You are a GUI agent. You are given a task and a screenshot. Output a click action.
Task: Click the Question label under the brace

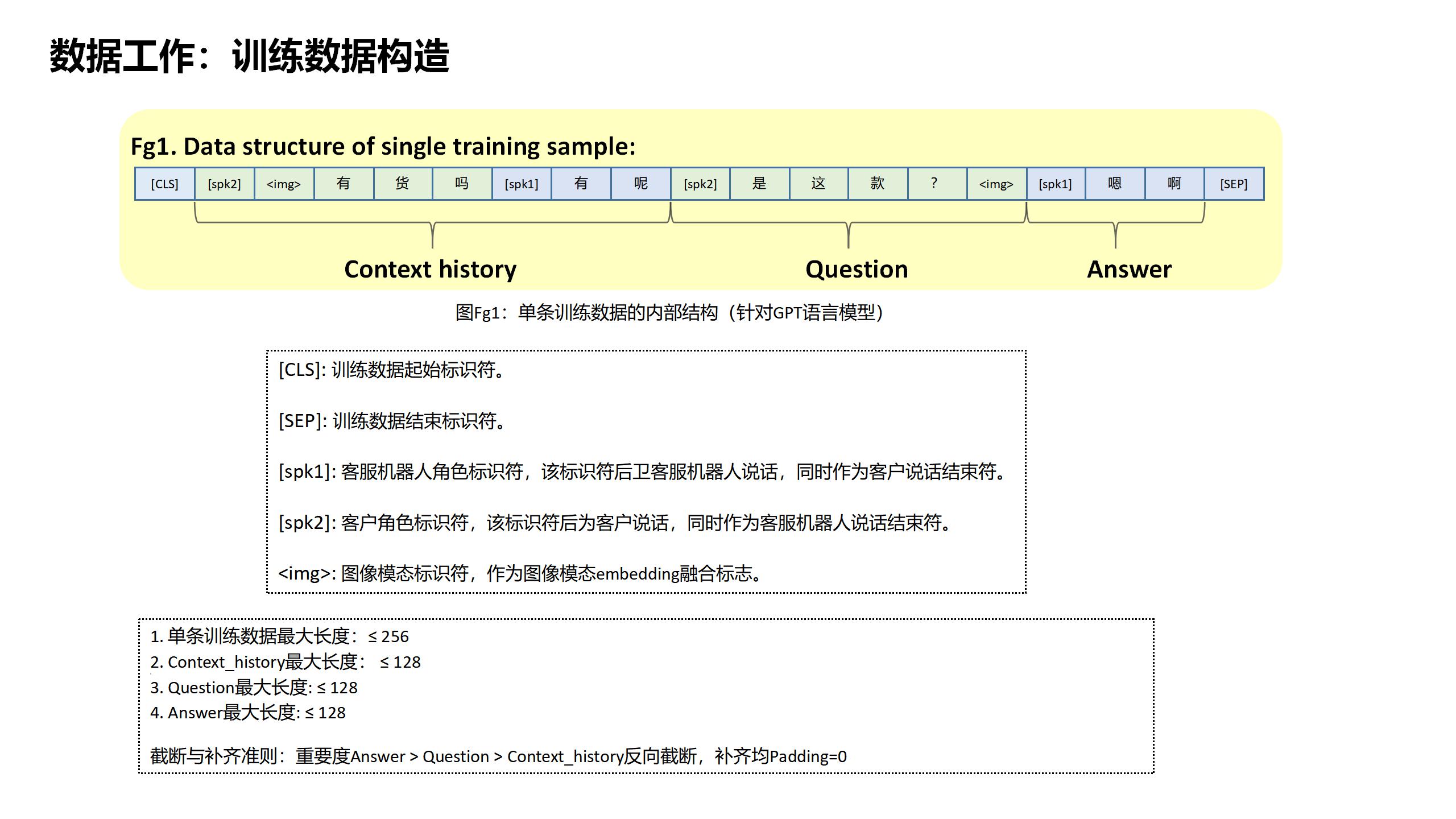[857, 269]
